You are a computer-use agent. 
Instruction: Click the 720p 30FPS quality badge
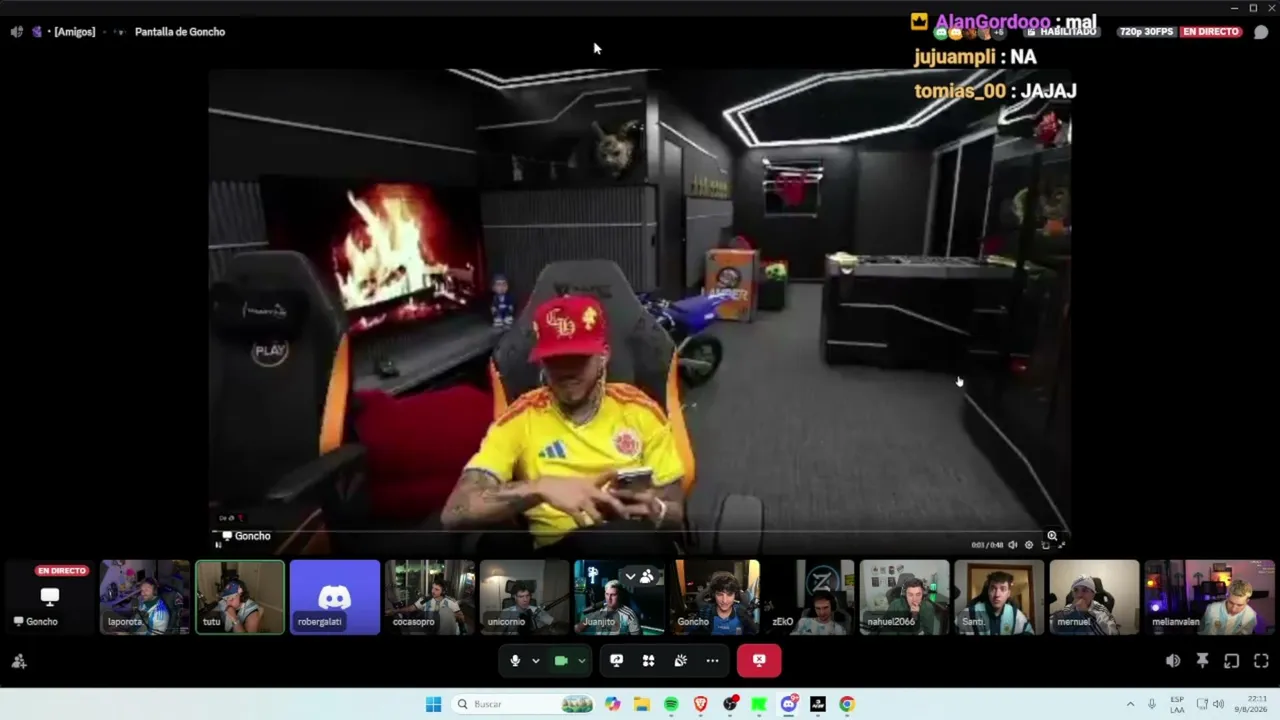point(1146,32)
